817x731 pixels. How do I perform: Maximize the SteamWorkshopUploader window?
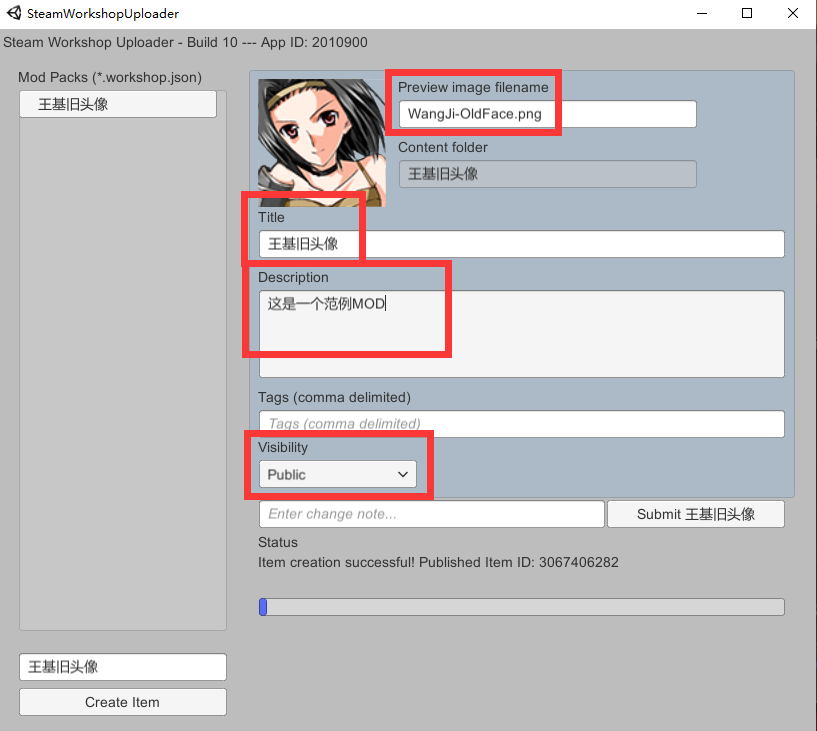point(747,14)
